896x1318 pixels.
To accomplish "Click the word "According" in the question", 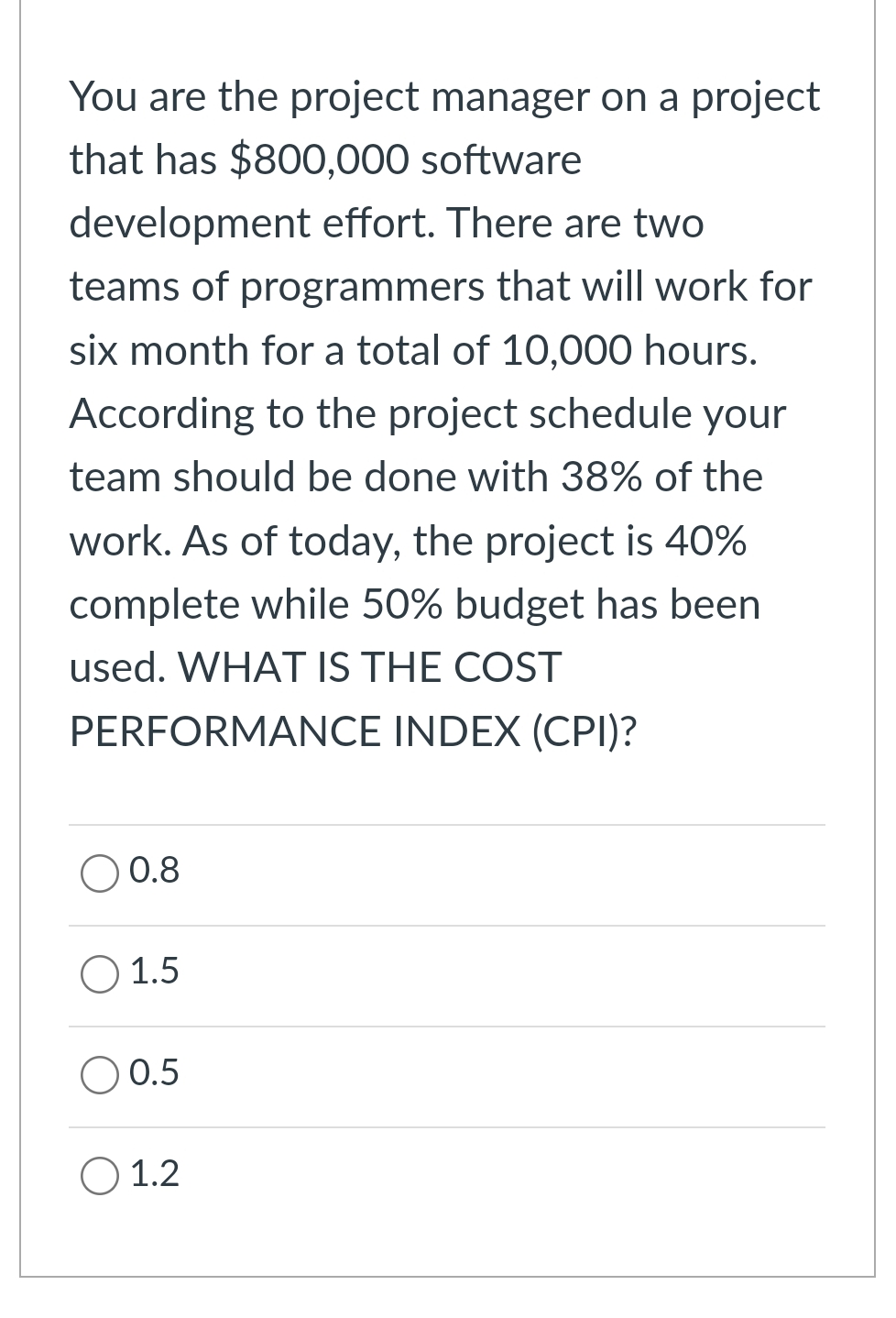I will pos(162,414).
